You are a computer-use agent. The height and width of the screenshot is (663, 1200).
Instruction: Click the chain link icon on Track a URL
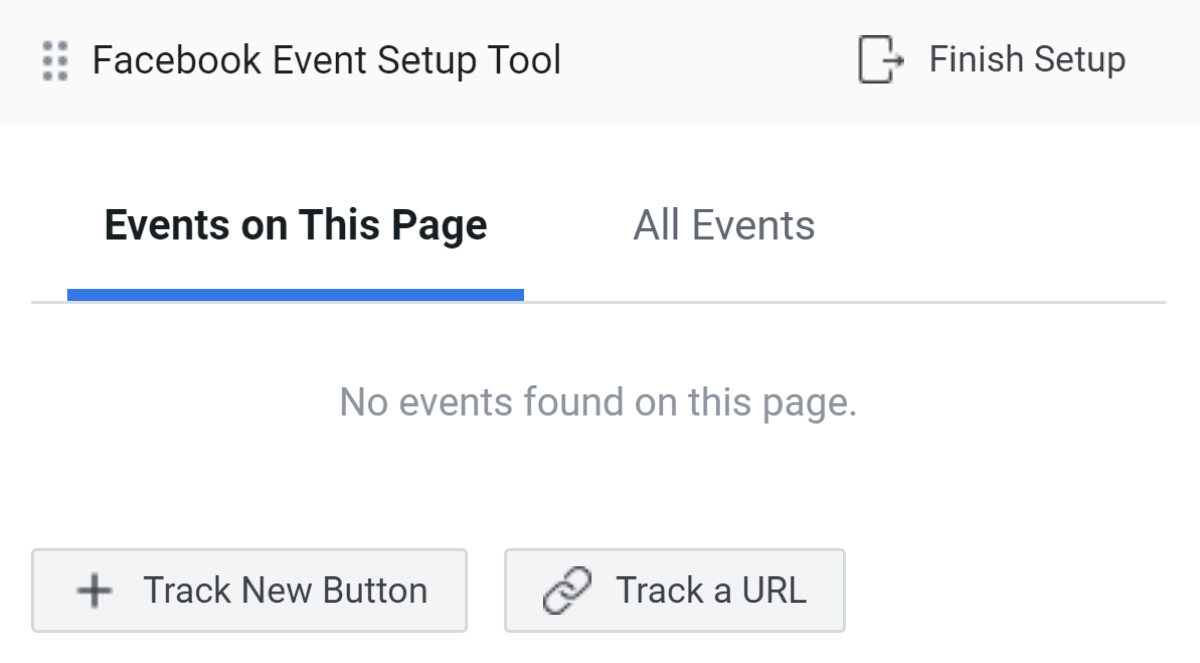point(567,591)
